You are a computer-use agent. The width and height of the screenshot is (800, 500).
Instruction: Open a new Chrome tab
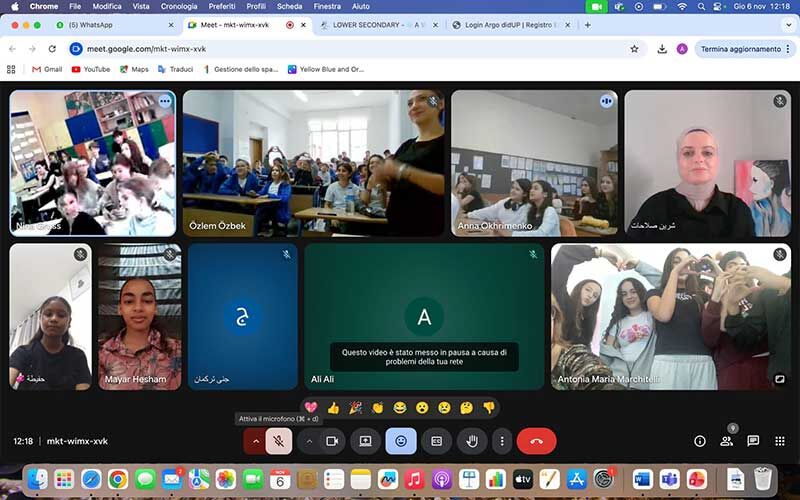tap(587, 25)
